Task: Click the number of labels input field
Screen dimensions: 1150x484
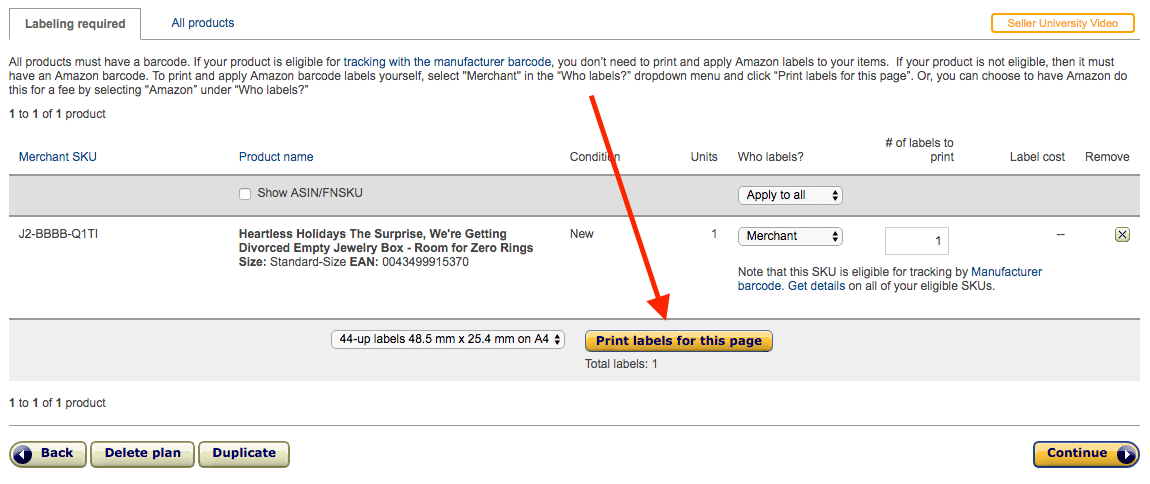Action: (917, 241)
